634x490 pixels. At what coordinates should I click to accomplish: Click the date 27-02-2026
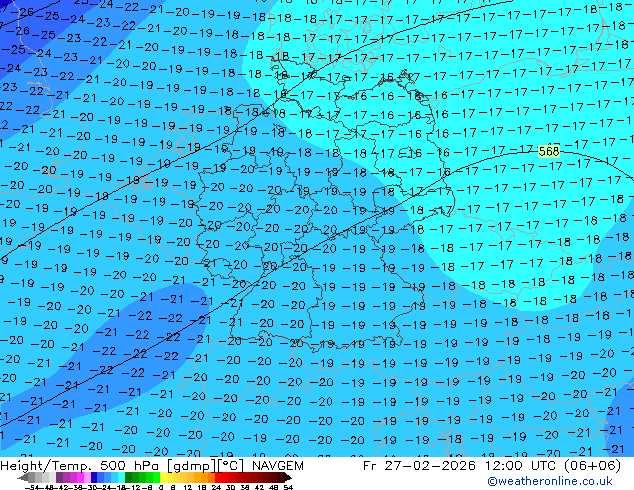pyautogui.click(x=430, y=466)
